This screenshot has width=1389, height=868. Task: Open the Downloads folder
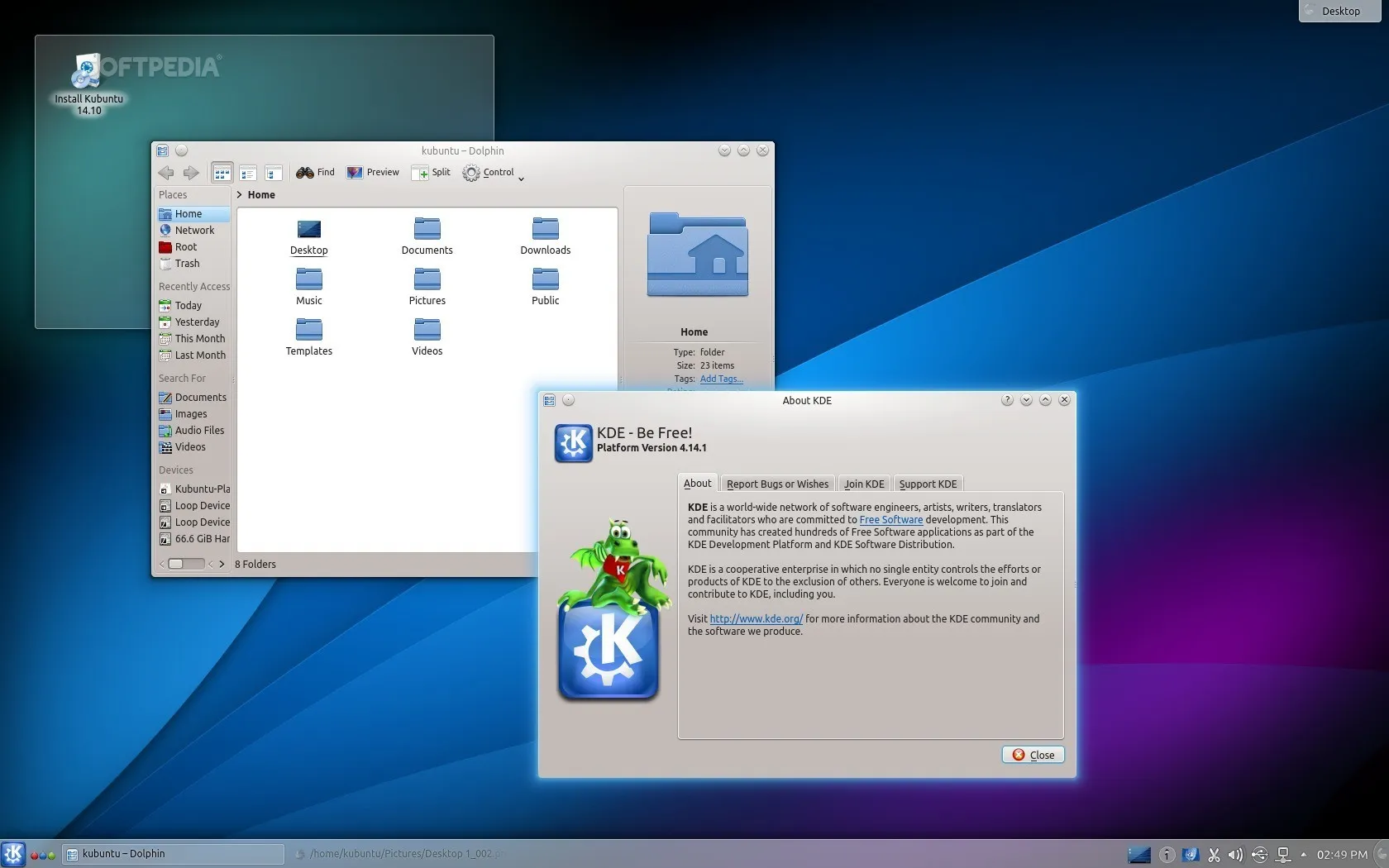point(545,236)
